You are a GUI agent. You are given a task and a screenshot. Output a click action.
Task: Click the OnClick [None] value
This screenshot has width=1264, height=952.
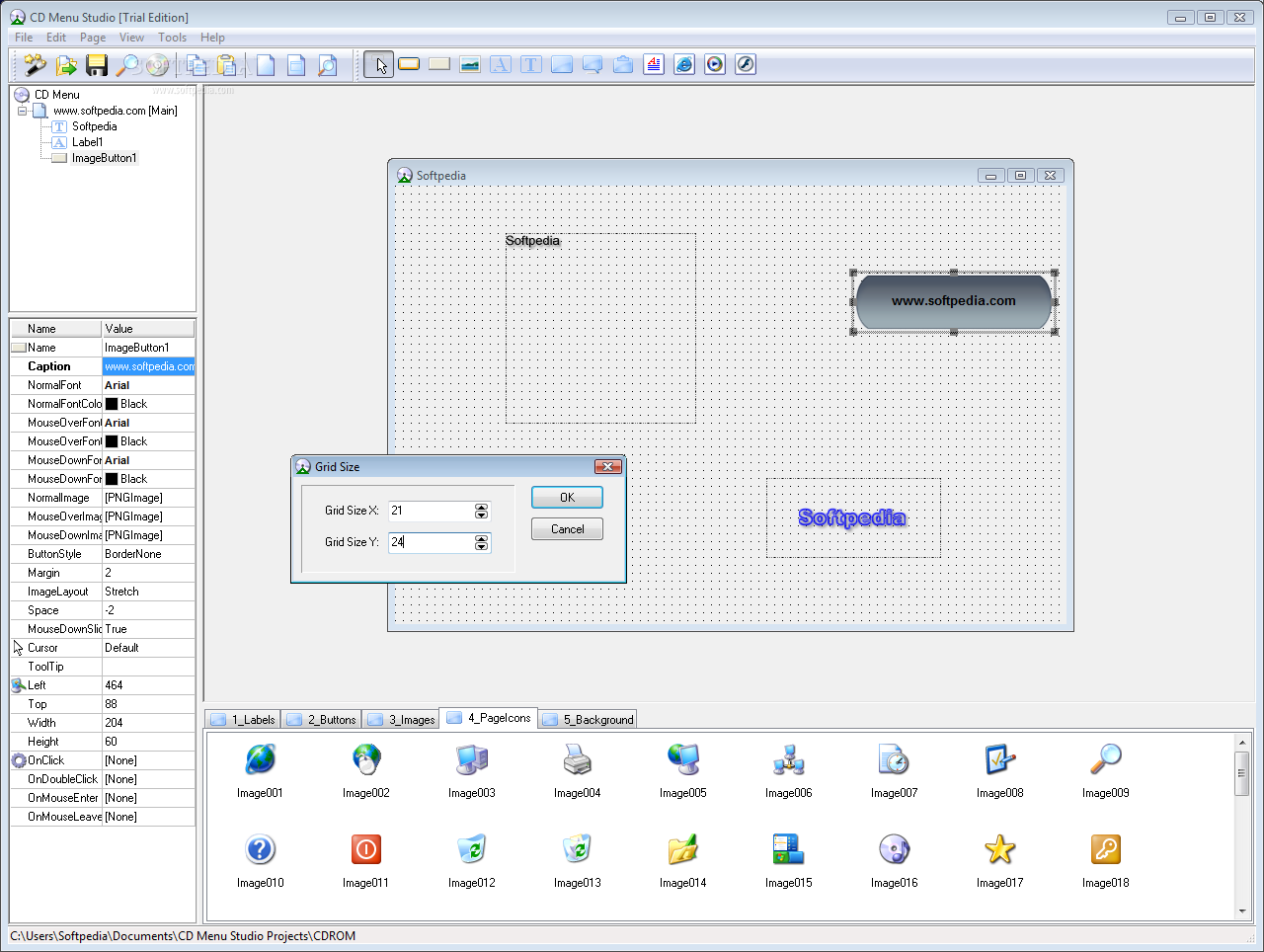[x=149, y=760]
